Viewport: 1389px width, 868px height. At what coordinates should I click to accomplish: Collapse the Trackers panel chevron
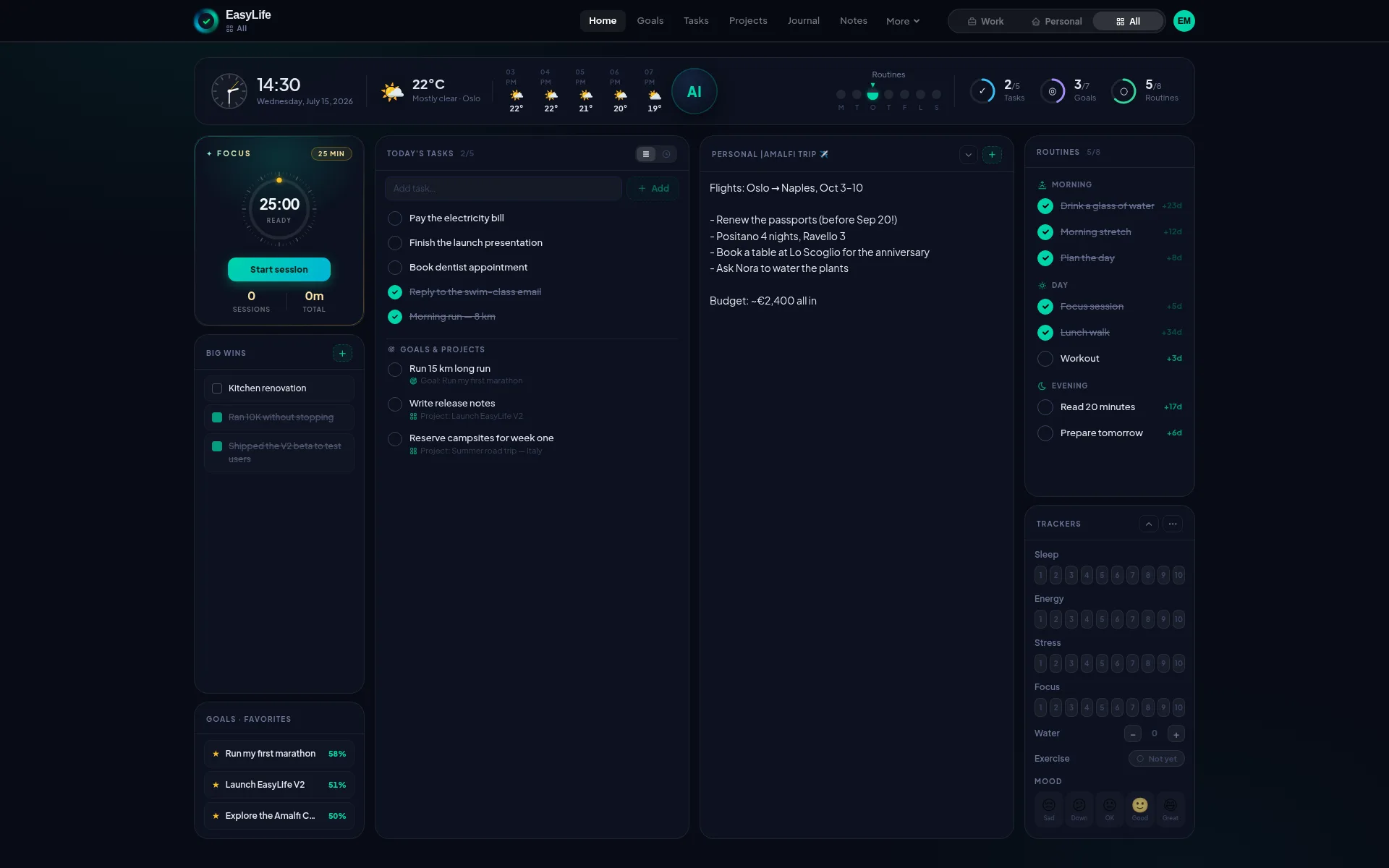pyautogui.click(x=1149, y=524)
